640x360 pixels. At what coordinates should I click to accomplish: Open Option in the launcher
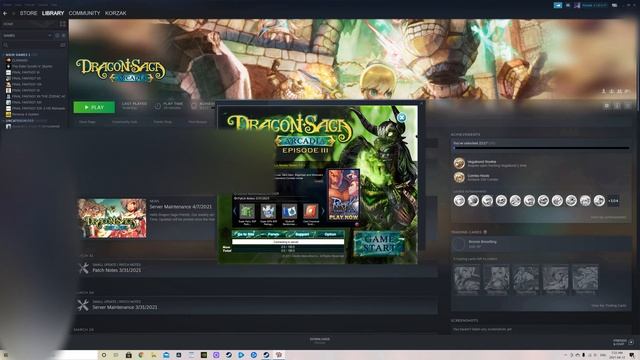(x=330, y=234)
